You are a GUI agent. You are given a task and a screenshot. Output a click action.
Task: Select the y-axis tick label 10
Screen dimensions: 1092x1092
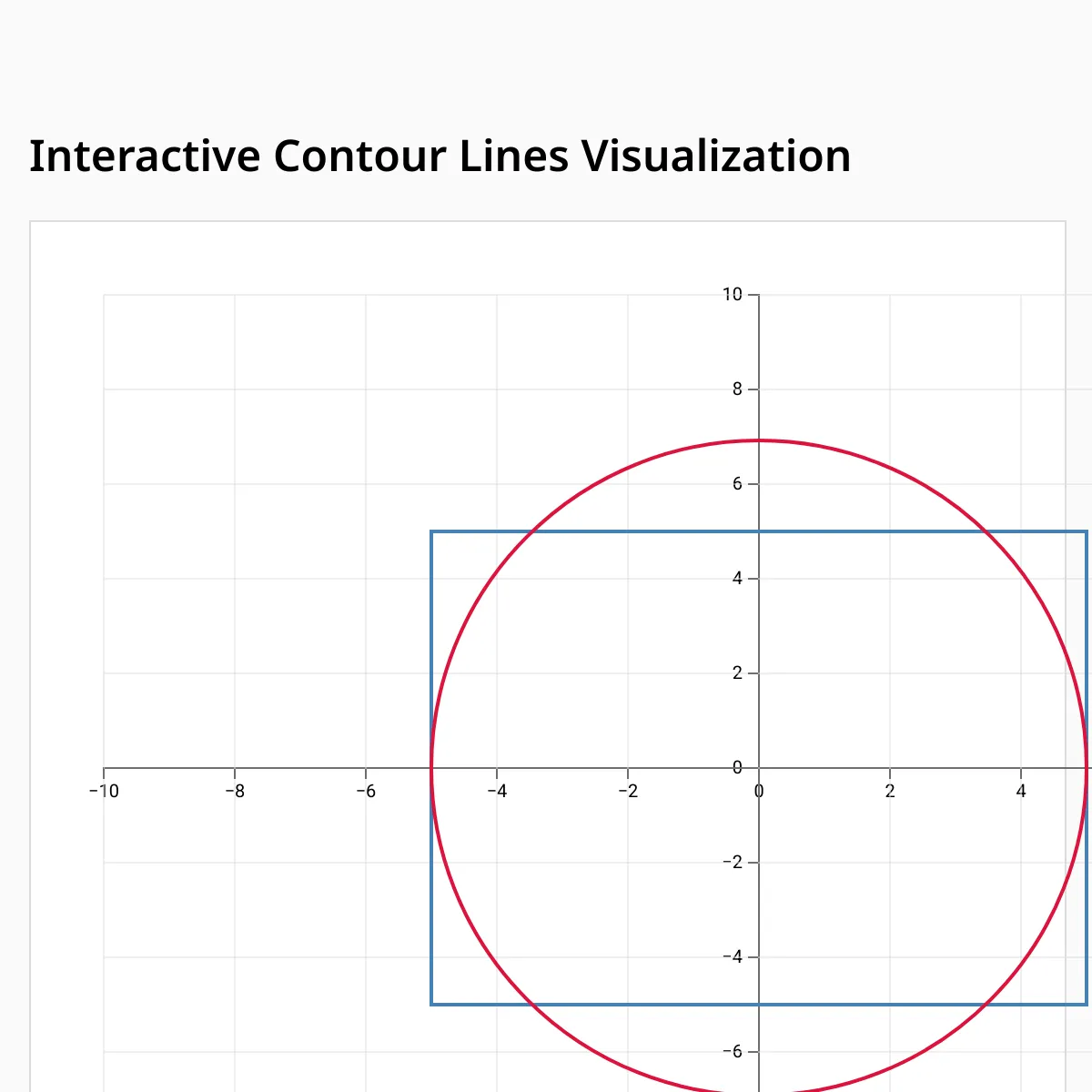[x=733, y=294]
